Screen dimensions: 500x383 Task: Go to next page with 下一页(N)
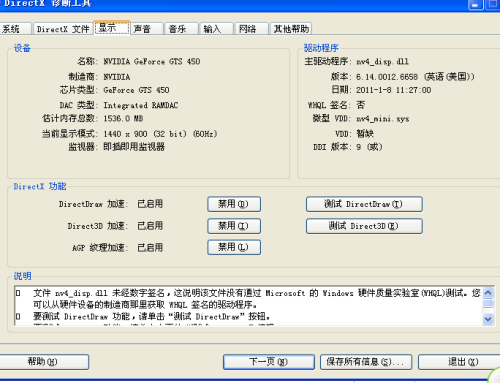click(269, 362)
